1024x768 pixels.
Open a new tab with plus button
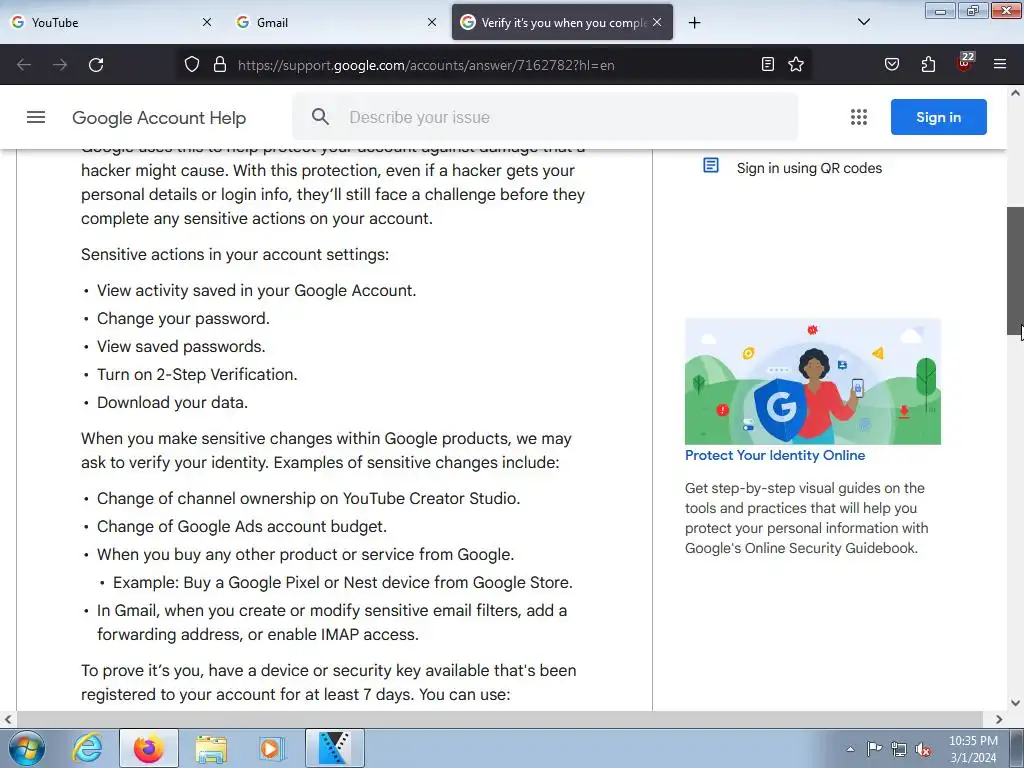pyautogui.click(x=695, y=23)
